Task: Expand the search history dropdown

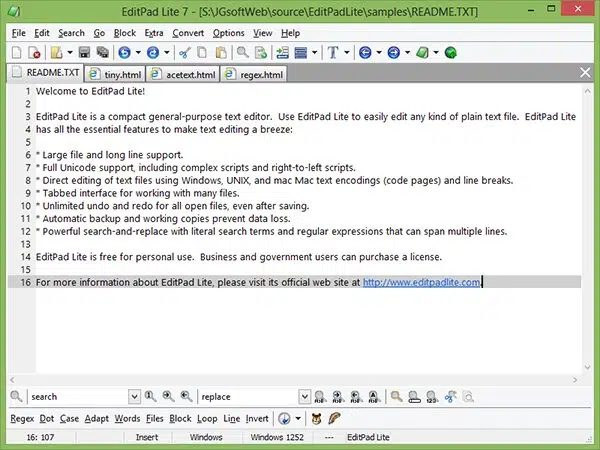Action: (x=134, y=397)
